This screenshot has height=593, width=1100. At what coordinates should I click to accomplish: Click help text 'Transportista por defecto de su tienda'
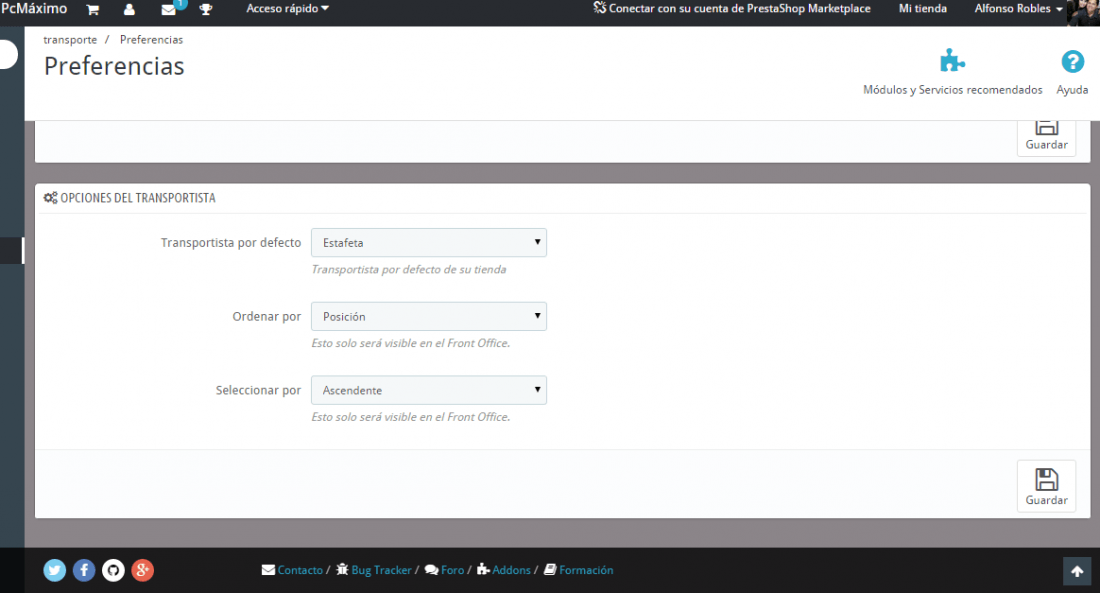click(408, 269)
